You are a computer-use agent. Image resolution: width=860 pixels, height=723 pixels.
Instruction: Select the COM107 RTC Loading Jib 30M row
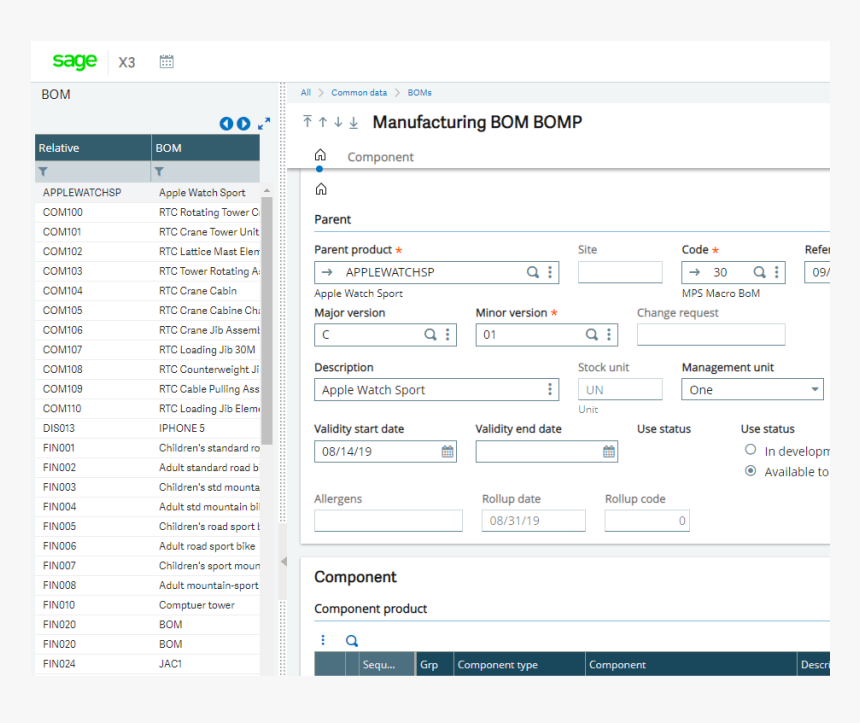[x=148, y=349]
